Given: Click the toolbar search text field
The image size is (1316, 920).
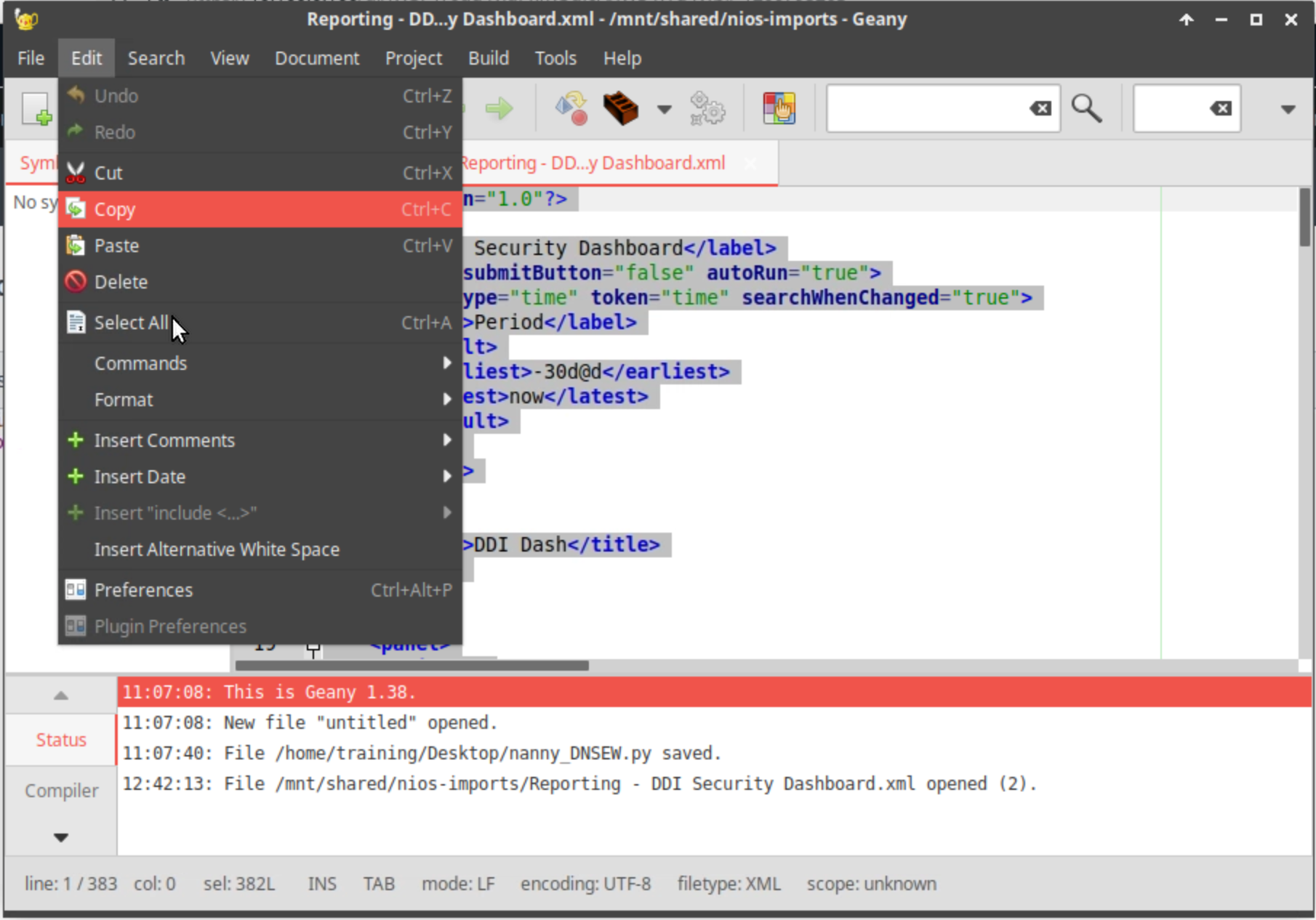Looking at the screenshot, I should pos(927,109).
